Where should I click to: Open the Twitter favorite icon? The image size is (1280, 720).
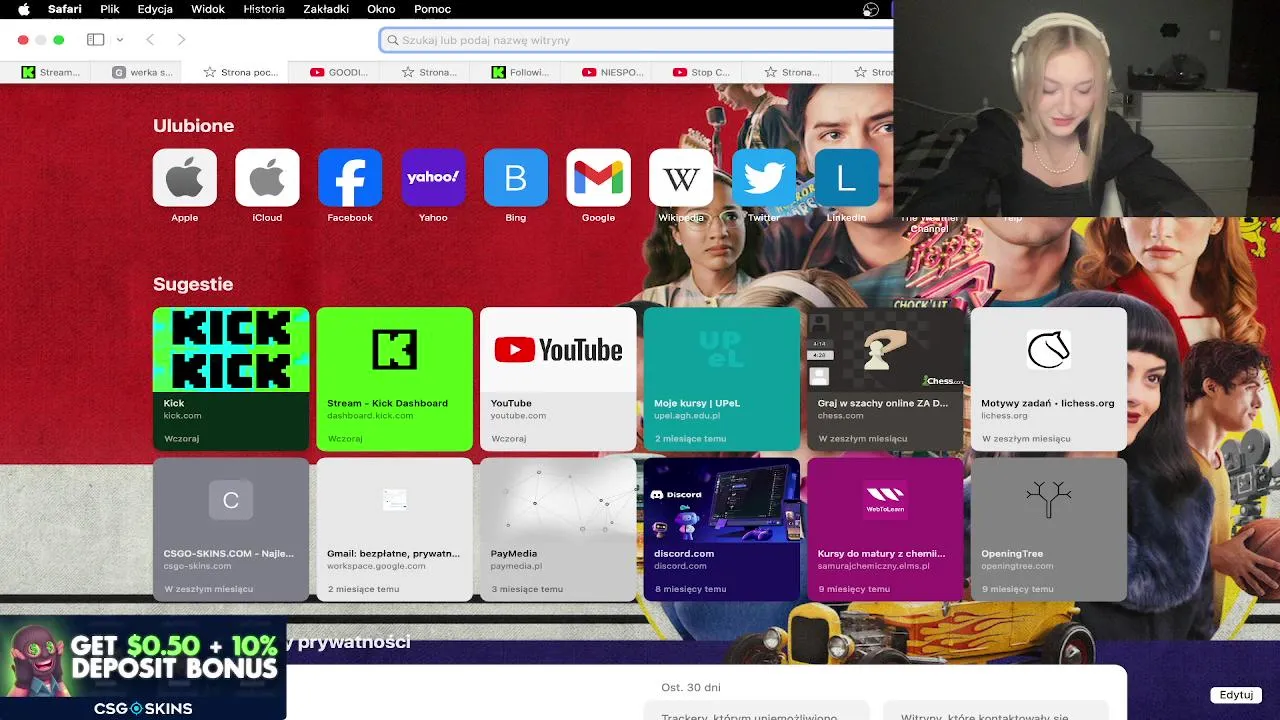click(x=764, y=178)
